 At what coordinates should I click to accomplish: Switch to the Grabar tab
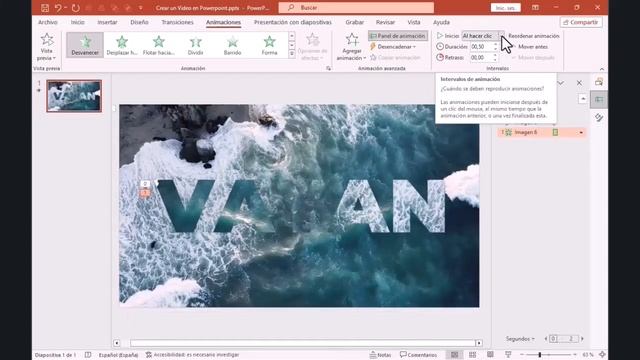pos(354,22)
